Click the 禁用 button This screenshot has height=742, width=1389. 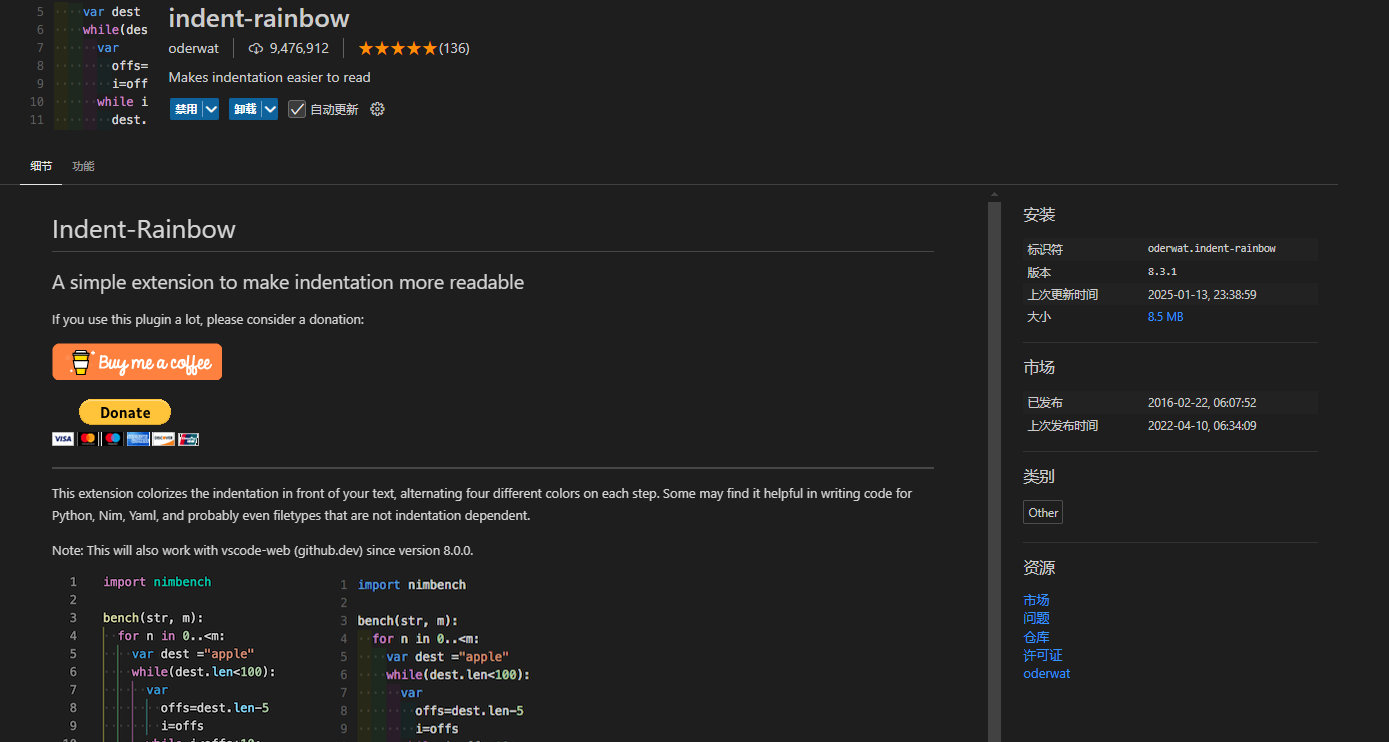(x=186, y=109)
